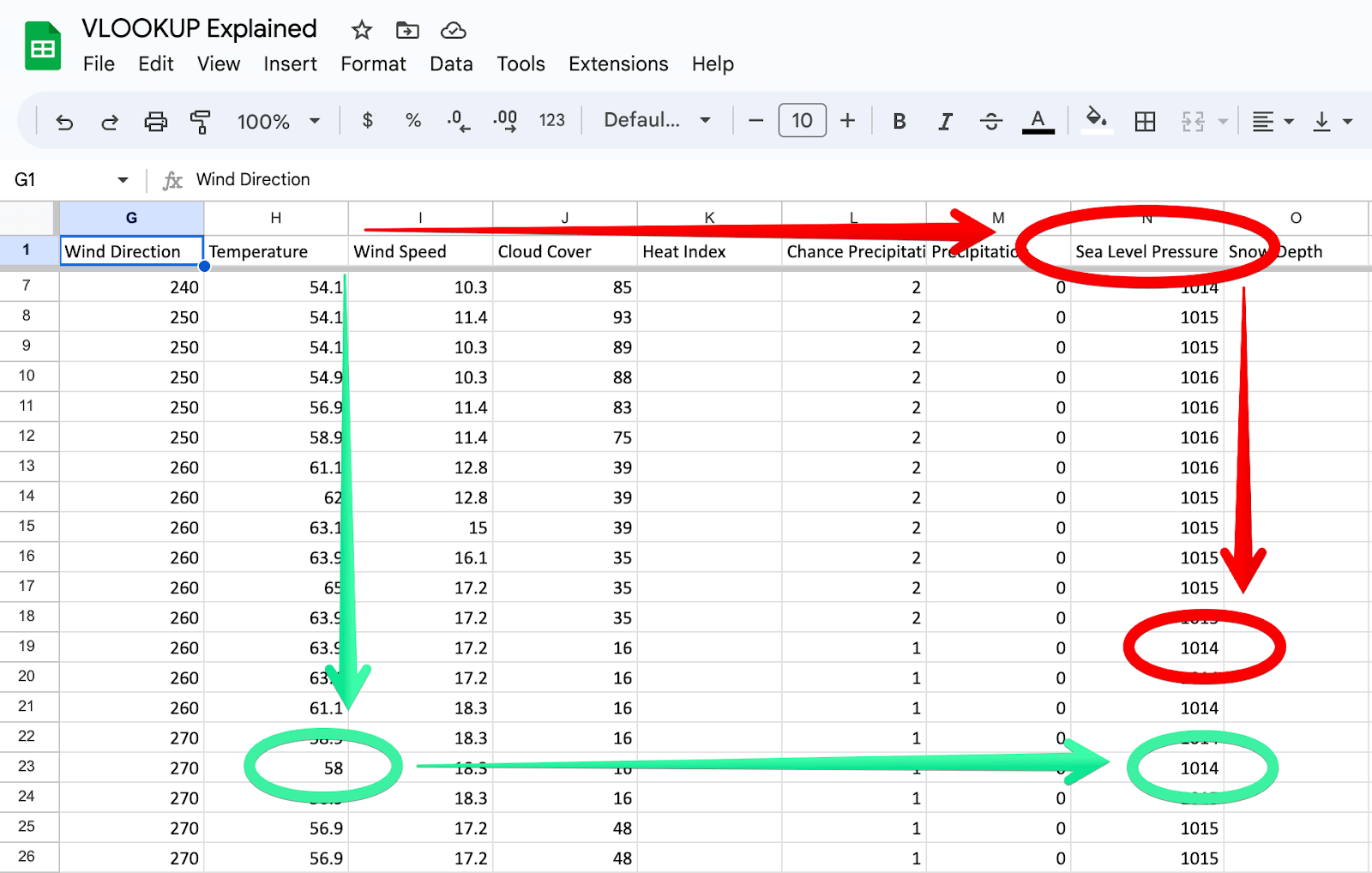Image resolution: width=1372 pixels, height=873 pixels.
Task: Star the VLOOKUP Explained document
Action: (x=362, y=31)
